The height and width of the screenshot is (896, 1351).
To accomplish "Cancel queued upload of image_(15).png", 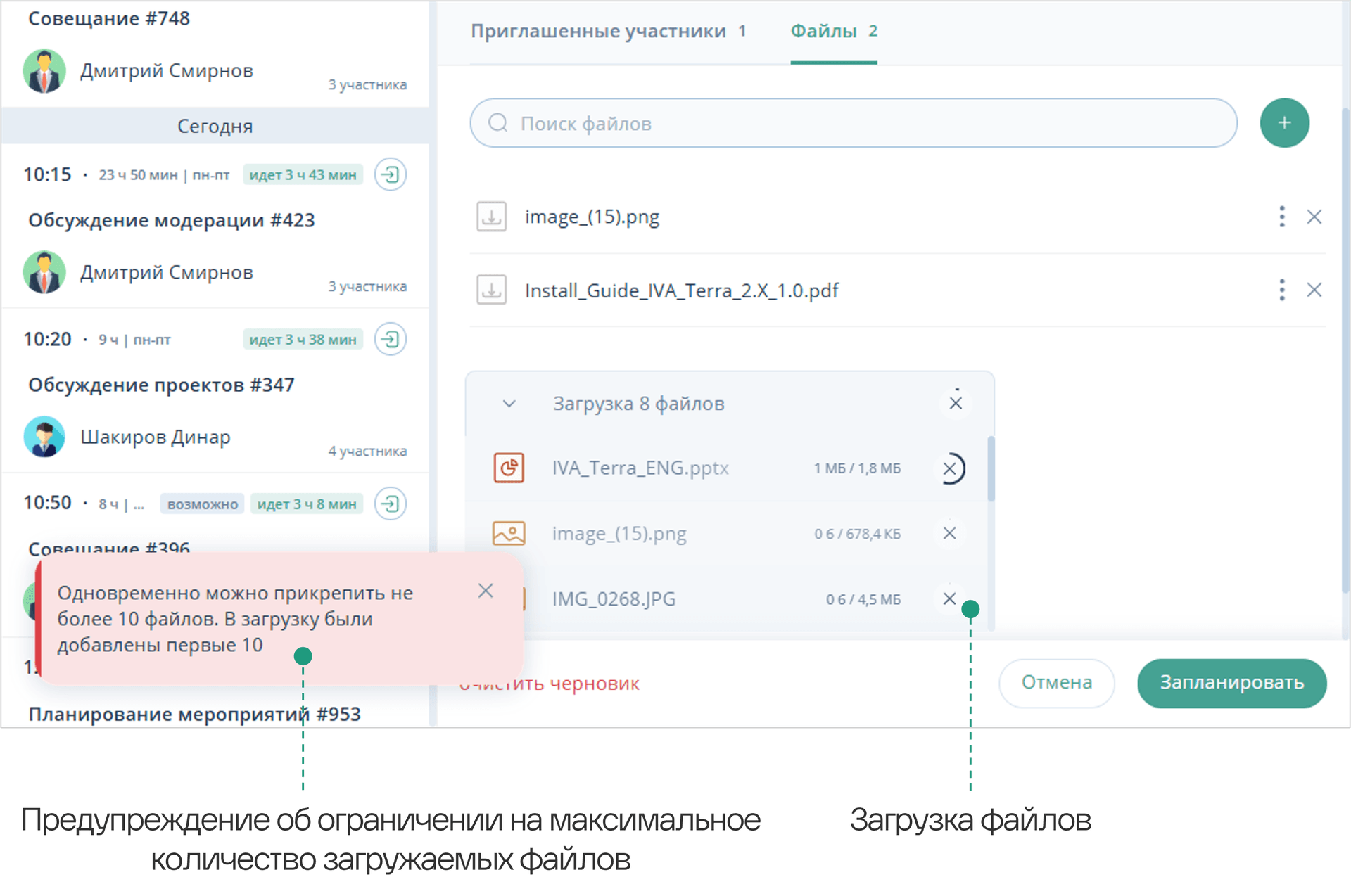I will point(949,533).
